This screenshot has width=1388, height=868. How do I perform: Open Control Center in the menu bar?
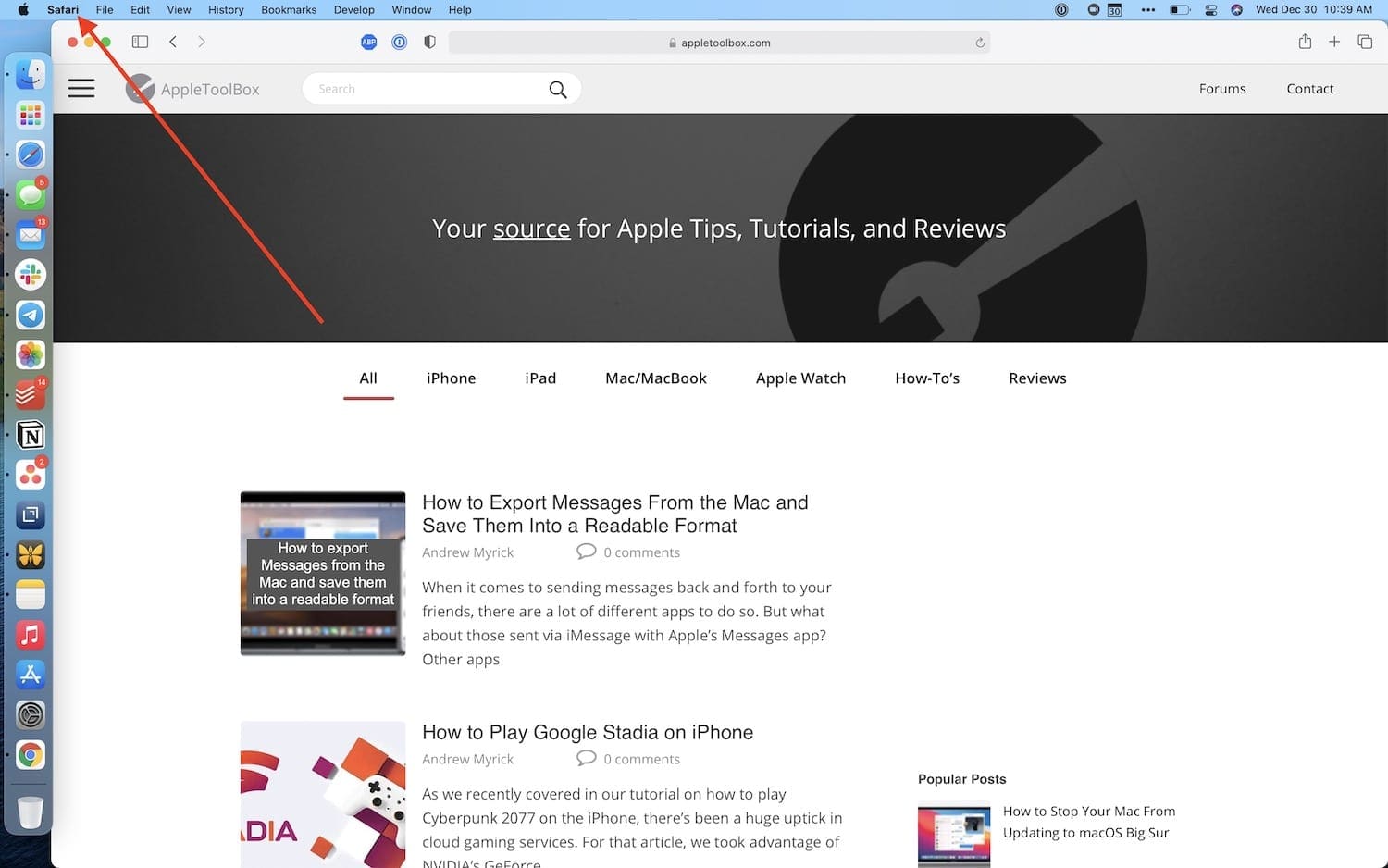coord(1210,10)
